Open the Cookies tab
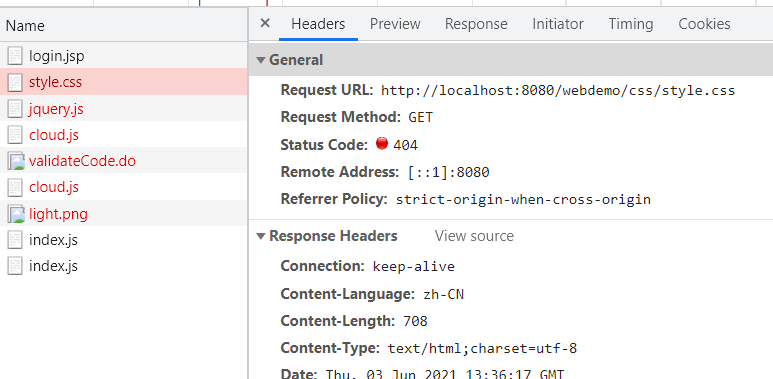Screen dimensions: 773x379 point(704,24)
